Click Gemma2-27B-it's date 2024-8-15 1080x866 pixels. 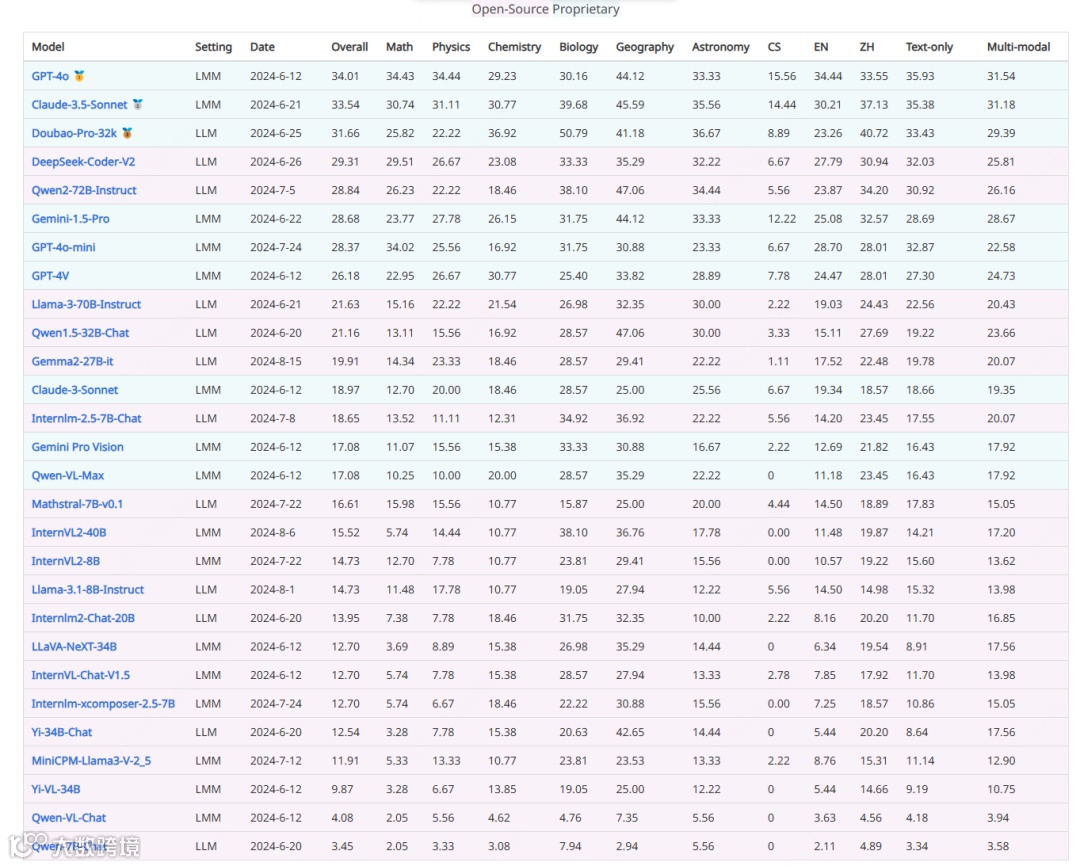click(276, 361)
